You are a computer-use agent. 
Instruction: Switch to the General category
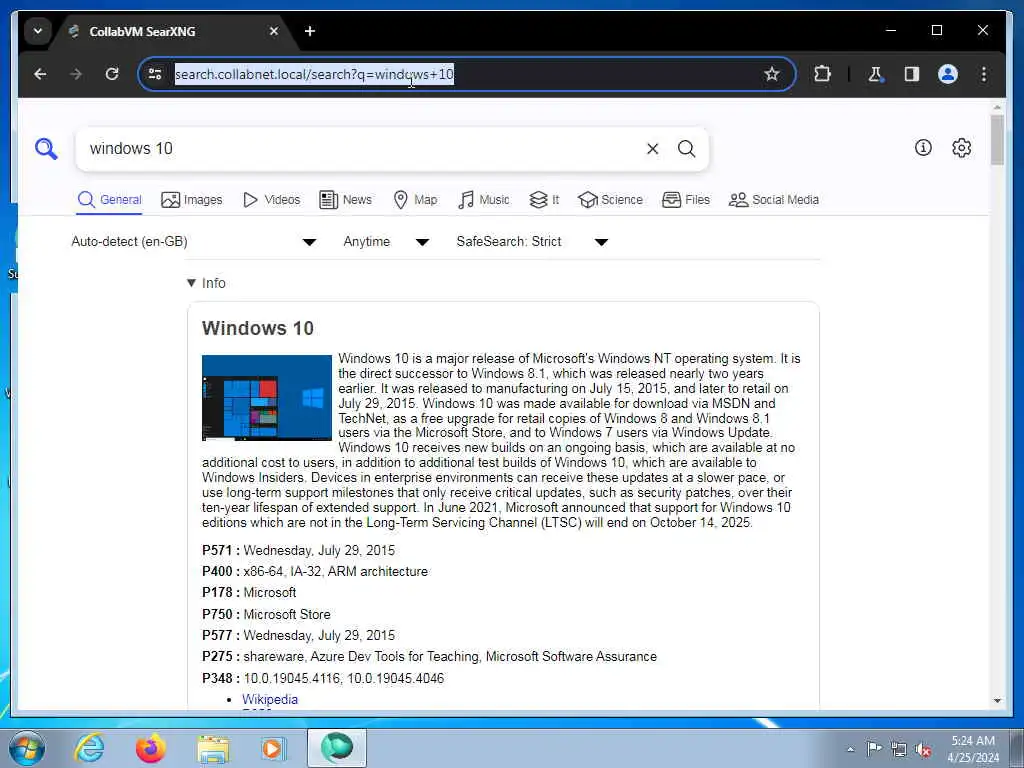pos(109,200)
